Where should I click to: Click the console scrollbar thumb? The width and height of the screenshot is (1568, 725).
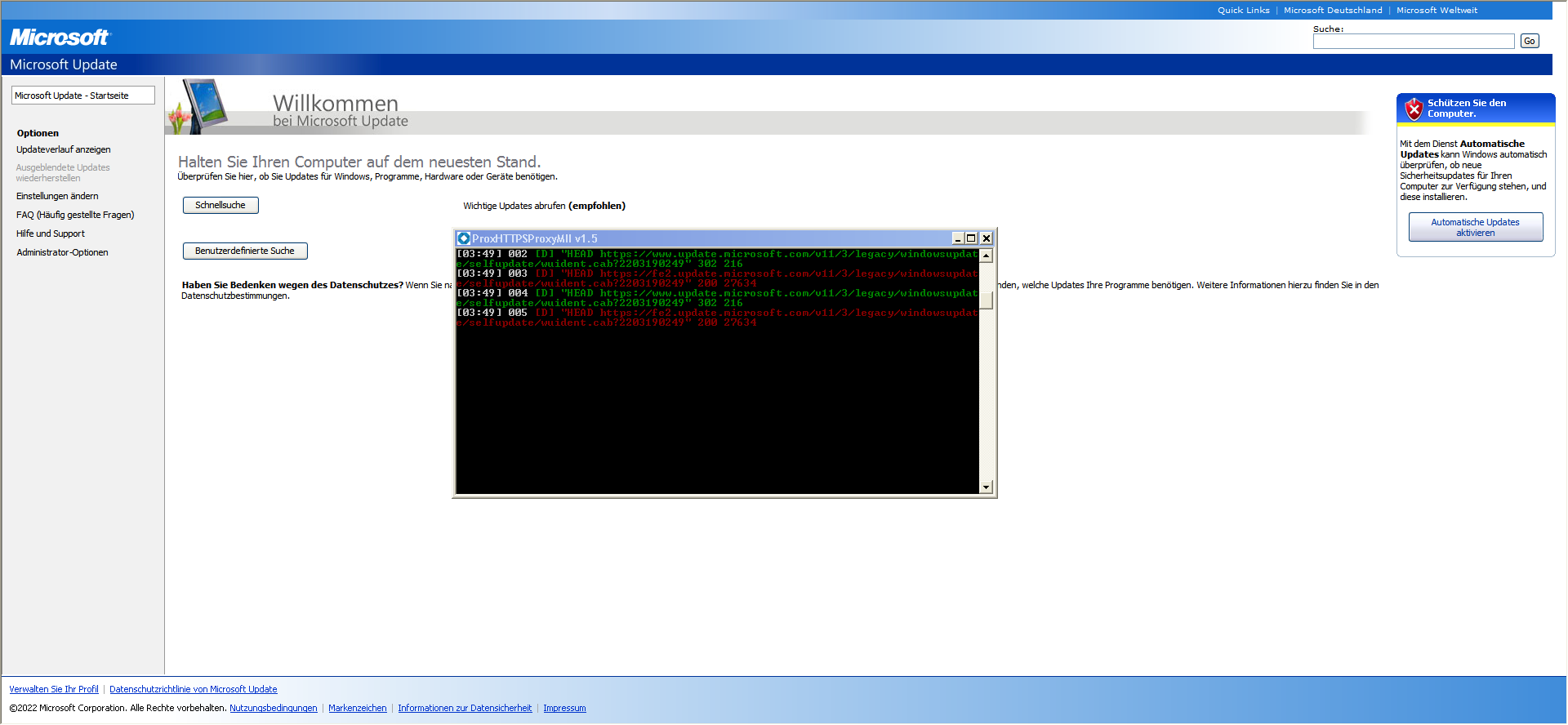(986, 300)
